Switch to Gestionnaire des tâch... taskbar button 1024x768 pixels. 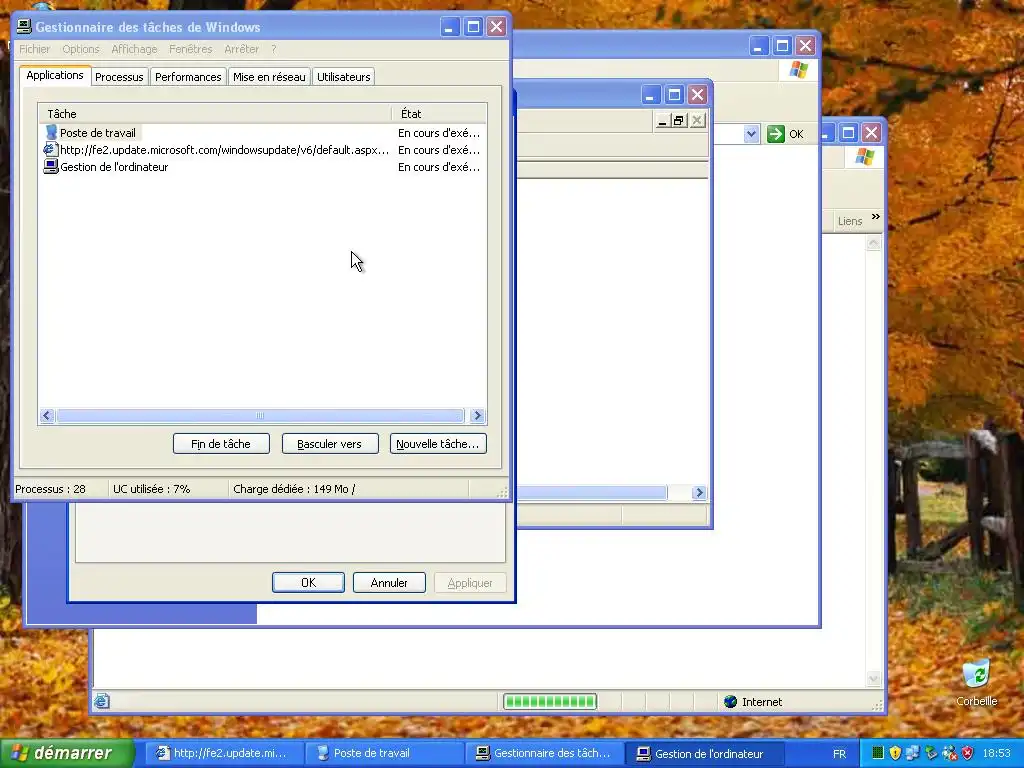click(544, 754)
